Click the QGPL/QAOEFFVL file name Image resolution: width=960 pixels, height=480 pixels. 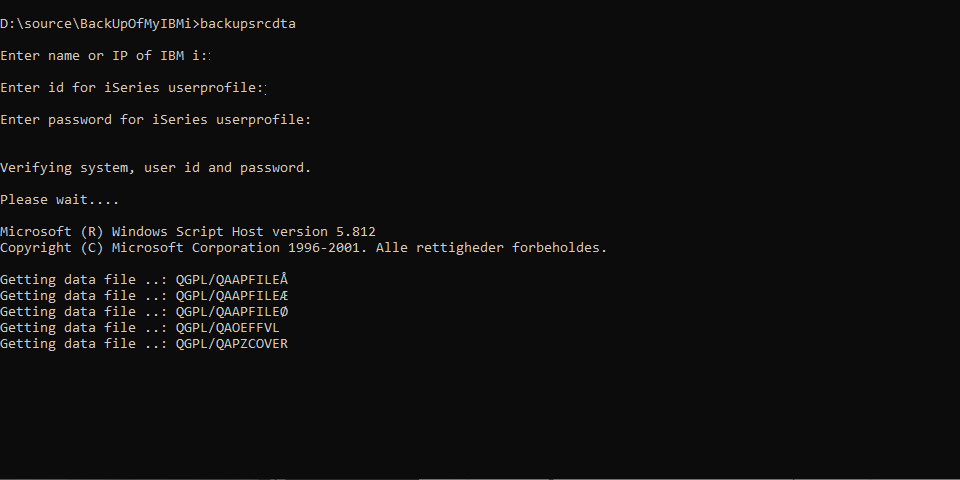click(x=228, y=328)
